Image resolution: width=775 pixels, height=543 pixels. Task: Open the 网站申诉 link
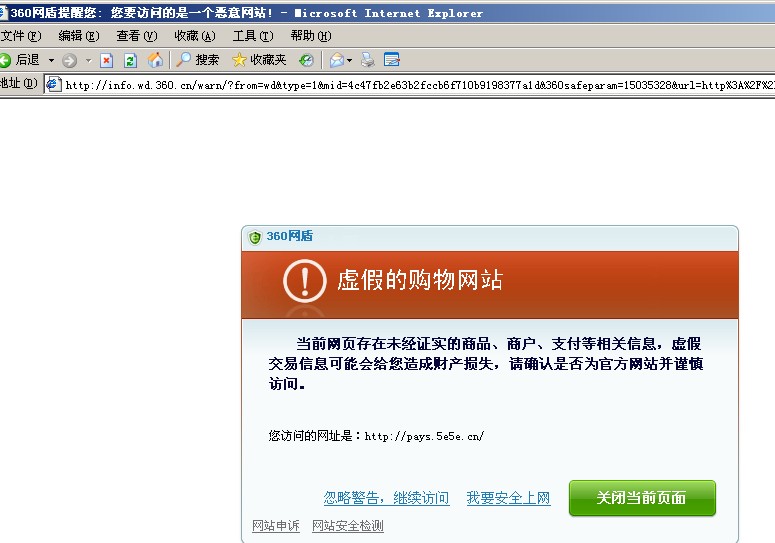pyautogui.click(x=276, y=526)
